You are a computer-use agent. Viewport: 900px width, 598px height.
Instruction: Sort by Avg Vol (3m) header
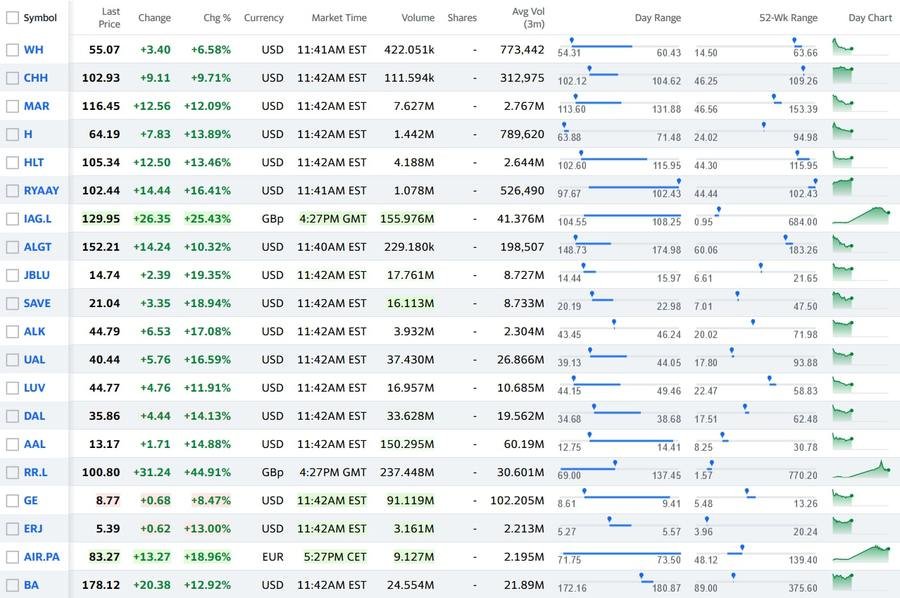[x=528, y=18]
